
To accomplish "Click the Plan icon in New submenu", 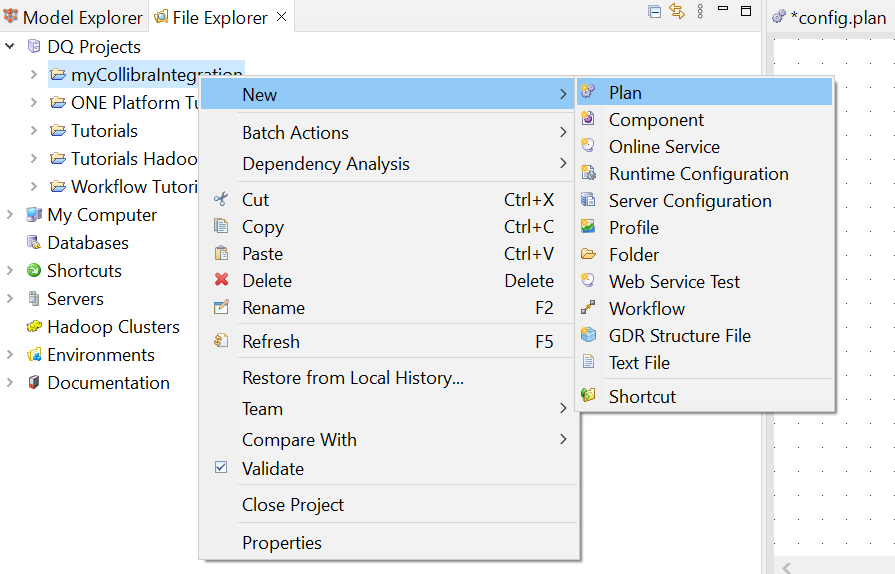I will pyautogui.click(x=589, y=92).
